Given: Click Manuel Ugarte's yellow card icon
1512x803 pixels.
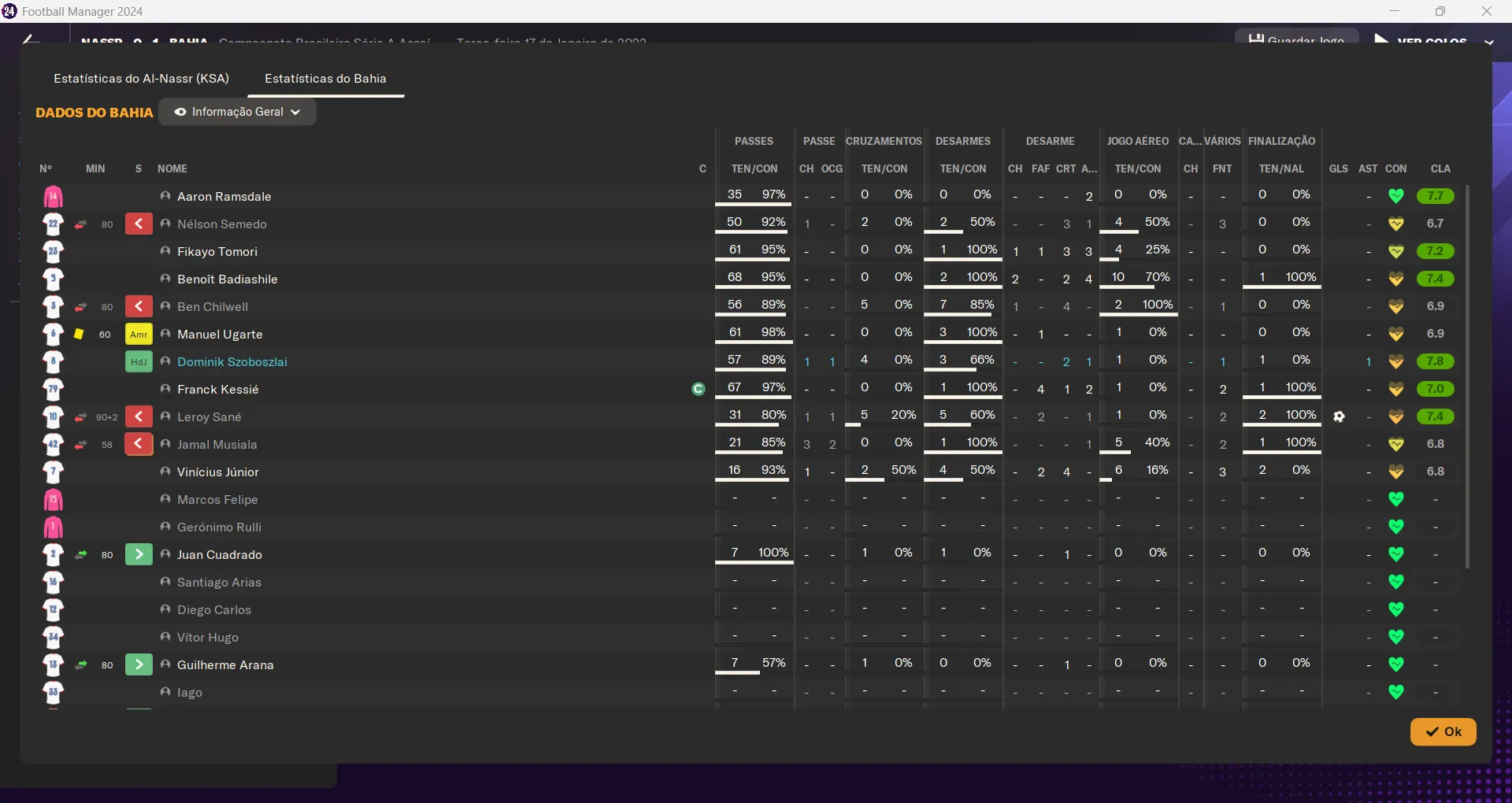Looking at the screenshot, I should click(79, 334).
